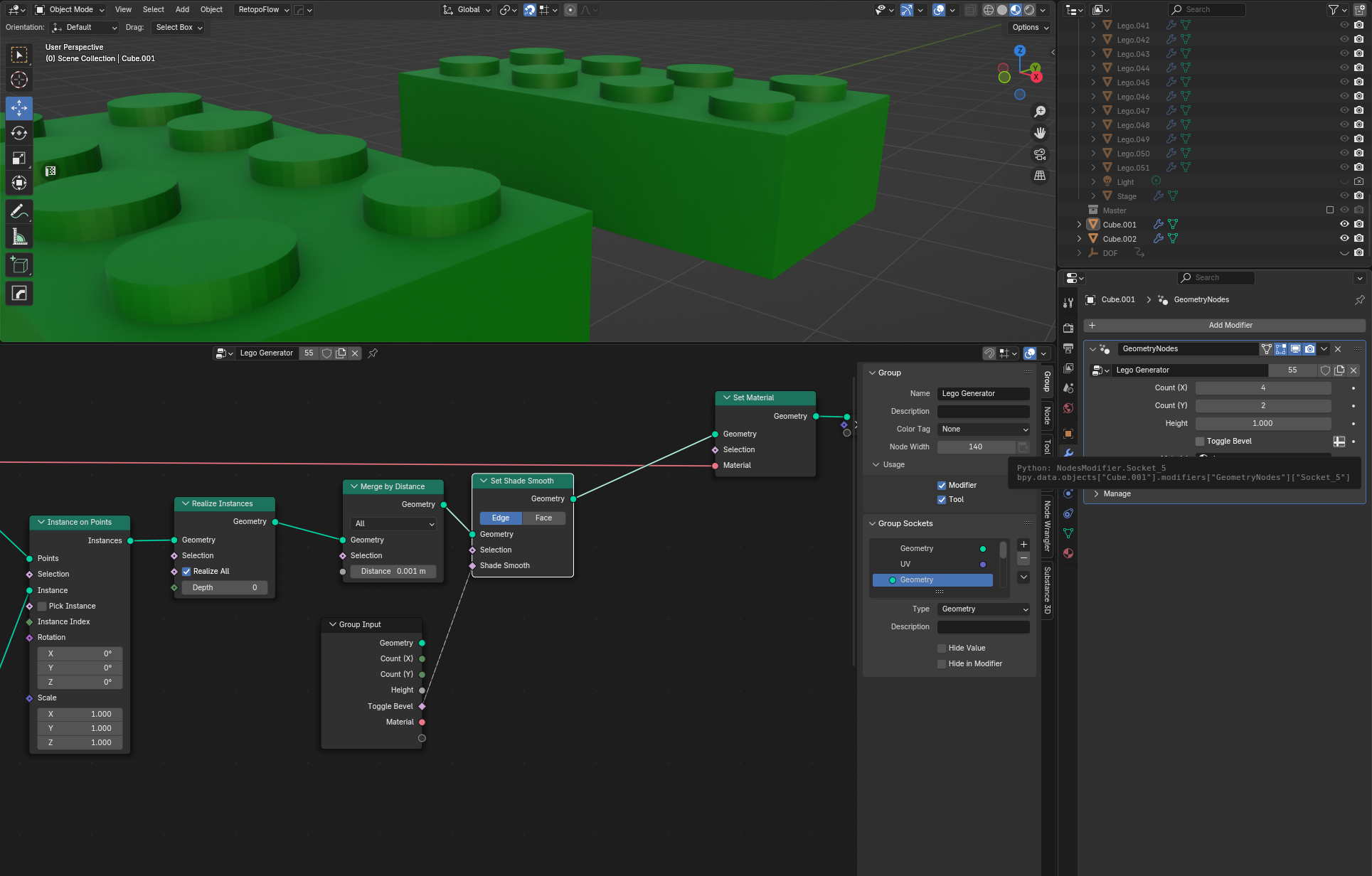Pin the Lego Generator node tree
1372x876 pixels.
pyautogui.click(x=373, y=353)
